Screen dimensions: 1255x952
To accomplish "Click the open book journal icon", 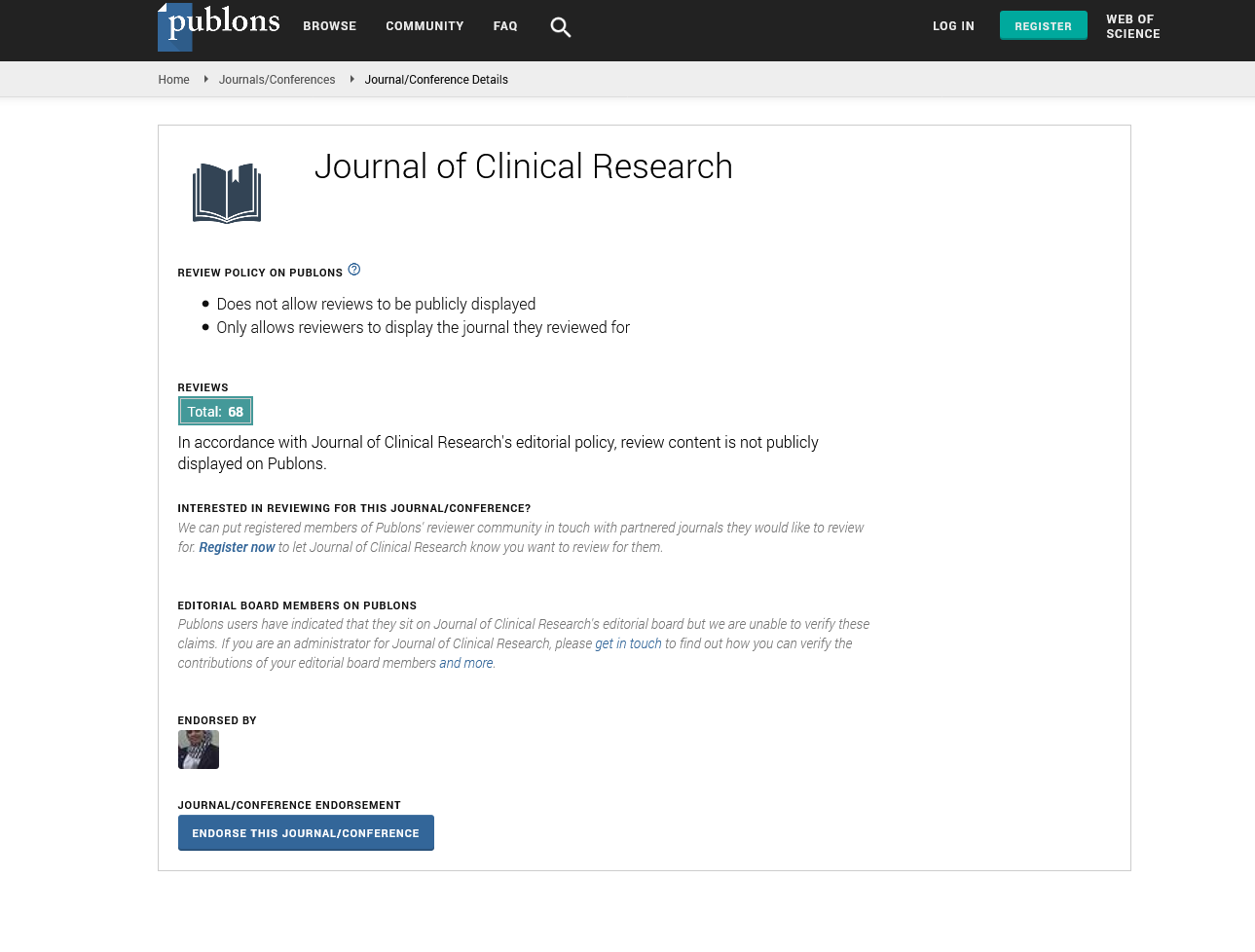I will pyautogui.click(x=227, y=193).
